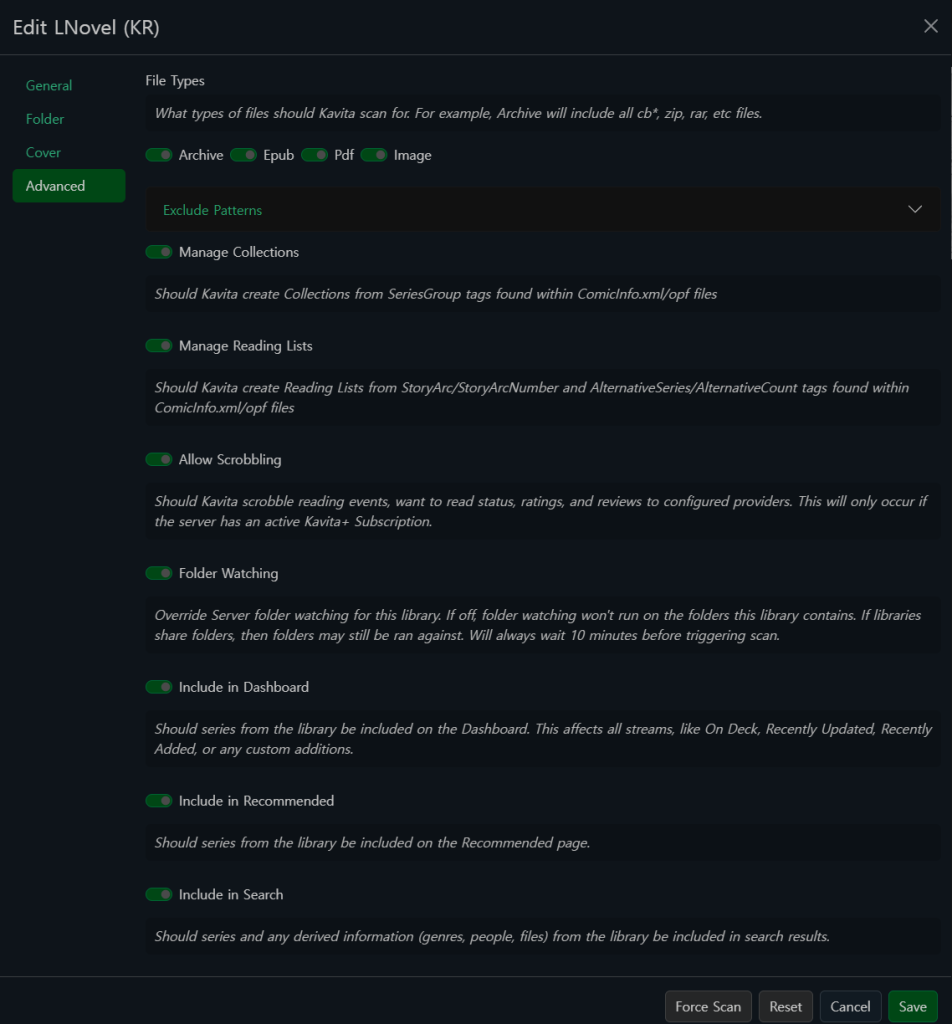Disable Folder Watching for this library
This screenshot has height=1024, width=952.
click(x=159, y=574)
